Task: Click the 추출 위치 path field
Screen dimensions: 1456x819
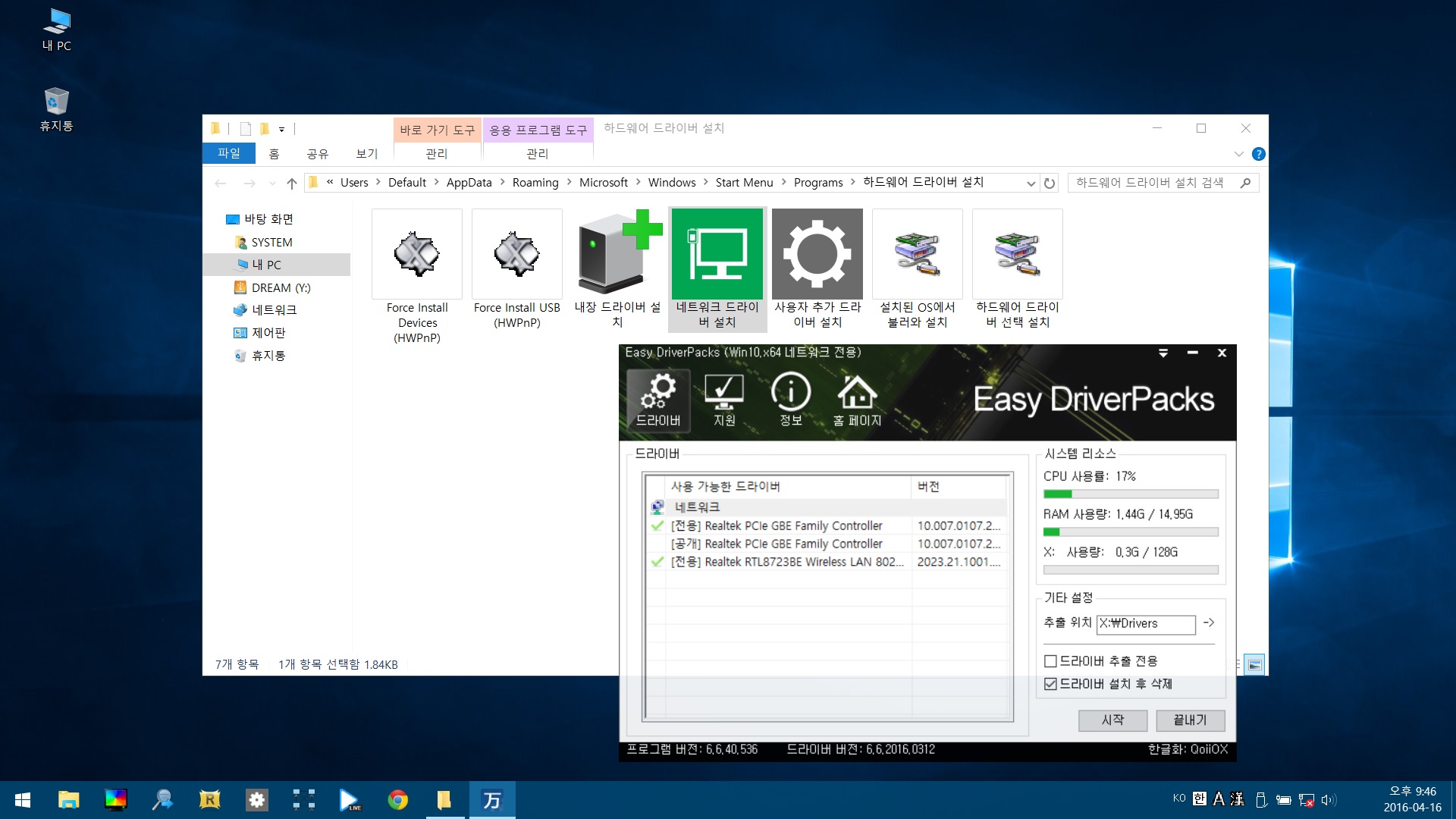Action: (1146, 623)
